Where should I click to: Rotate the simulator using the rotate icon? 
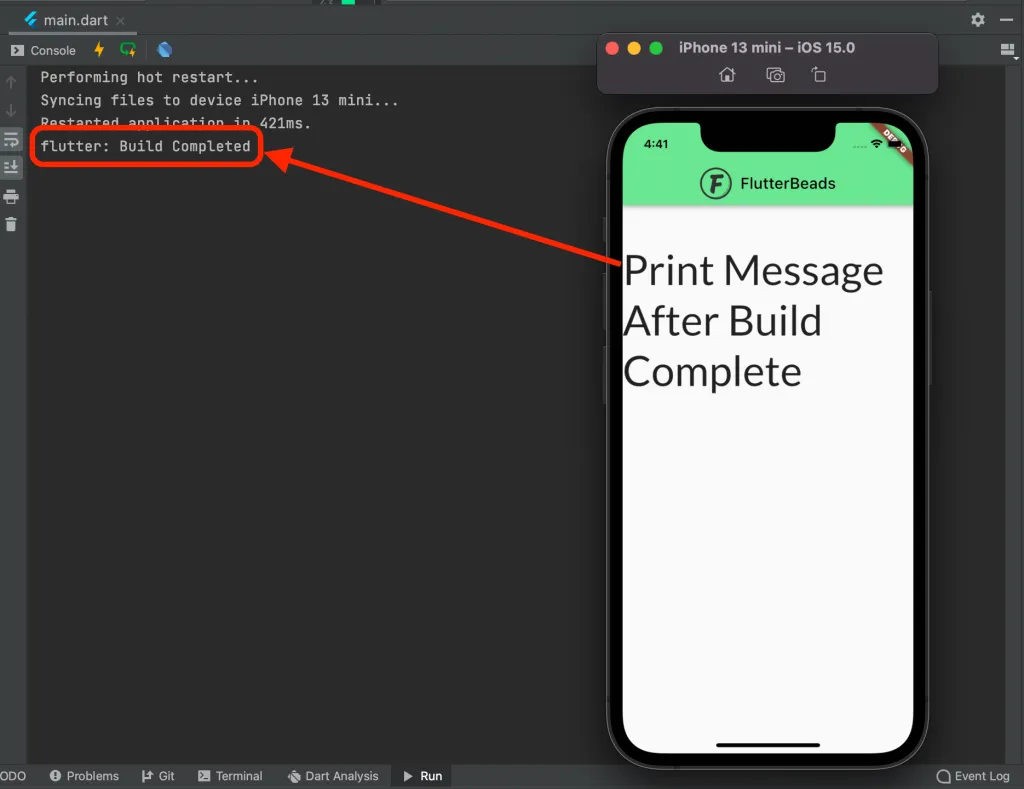tap(818, 75)
